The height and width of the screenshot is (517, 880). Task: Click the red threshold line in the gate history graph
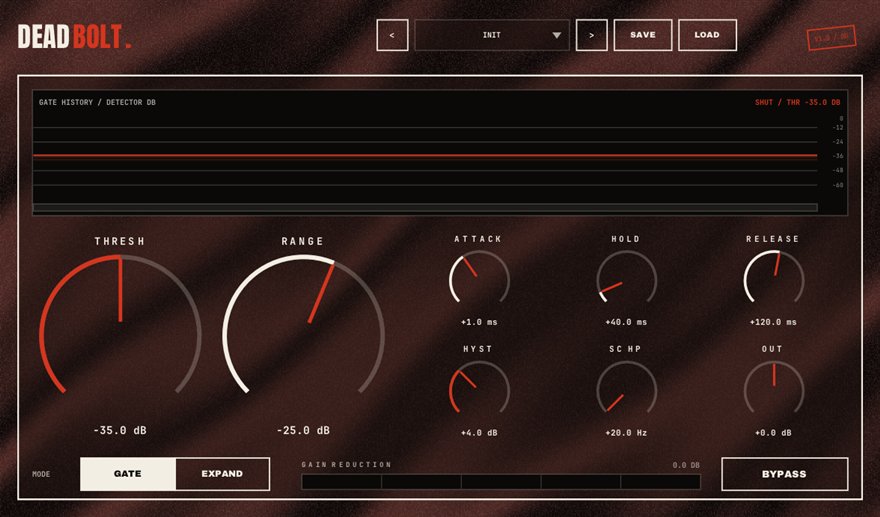425,155
